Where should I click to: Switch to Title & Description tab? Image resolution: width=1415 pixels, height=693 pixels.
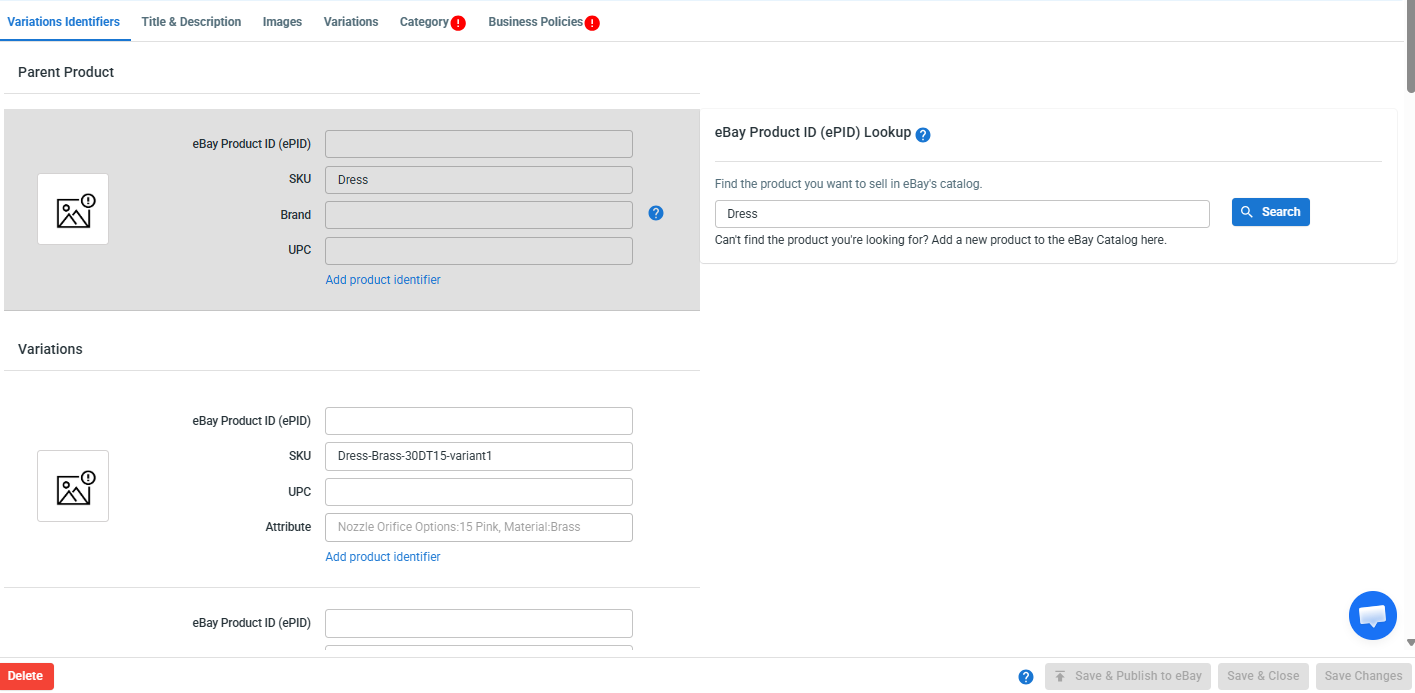point(191,22)
